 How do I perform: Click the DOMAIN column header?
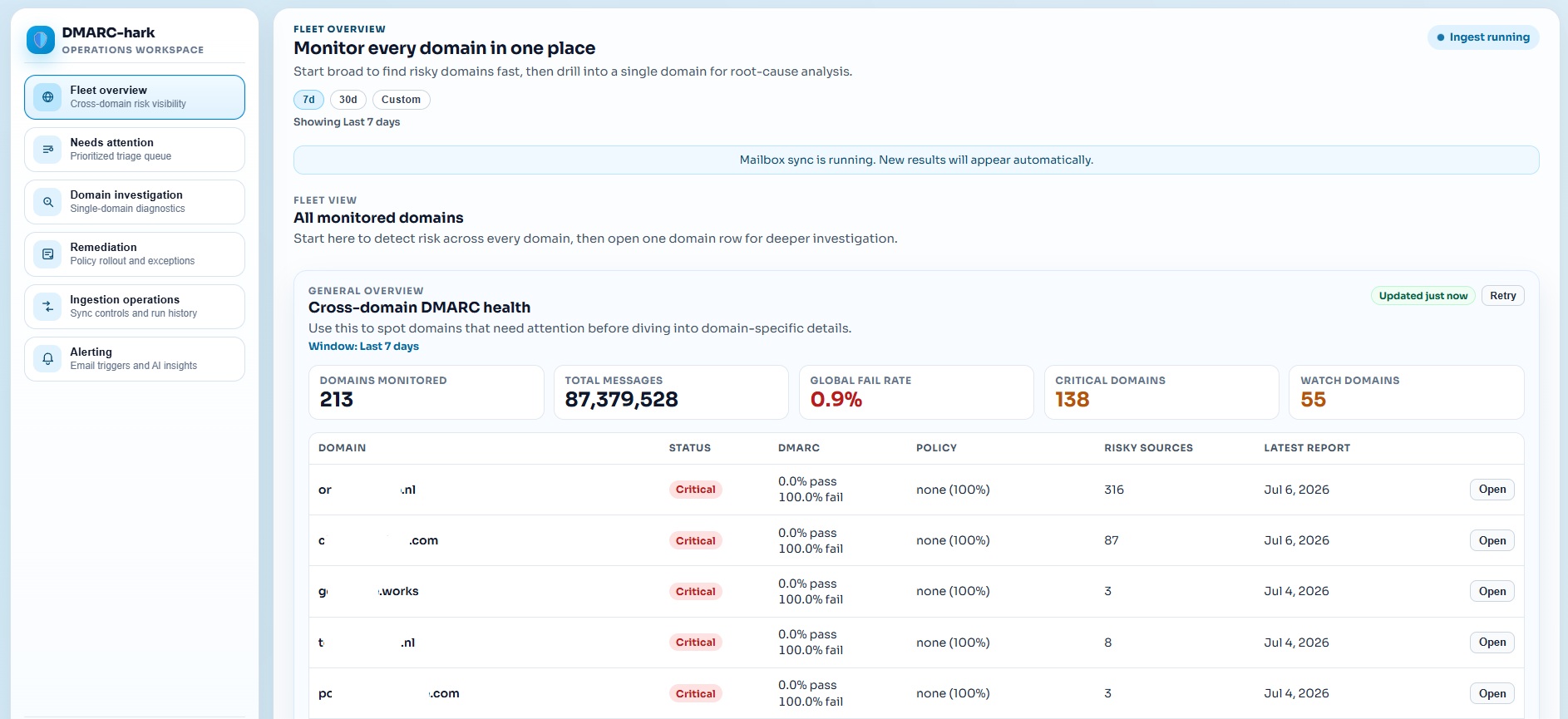click(342, 448)
